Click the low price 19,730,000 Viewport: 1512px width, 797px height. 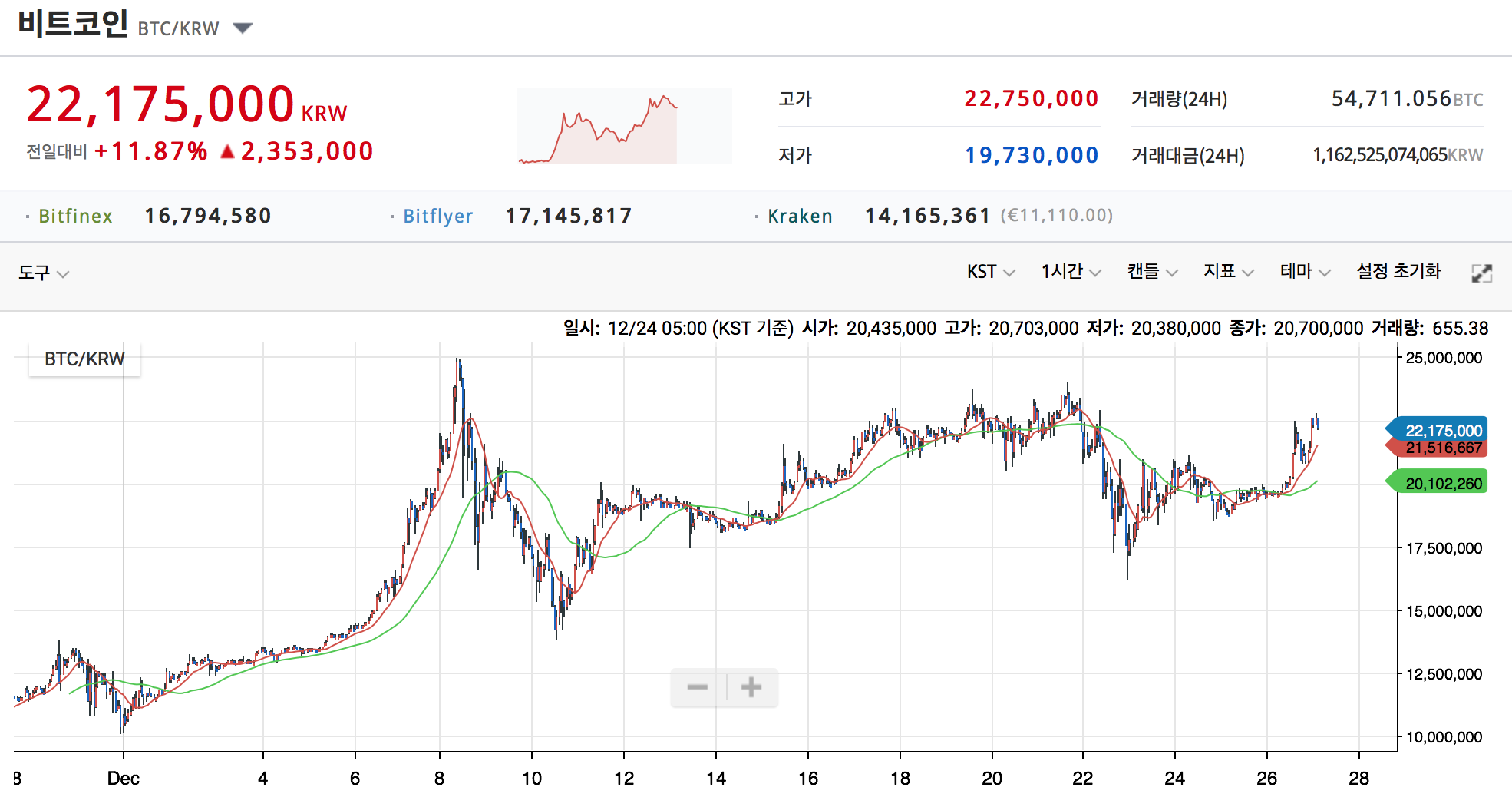pos(1032,156)
